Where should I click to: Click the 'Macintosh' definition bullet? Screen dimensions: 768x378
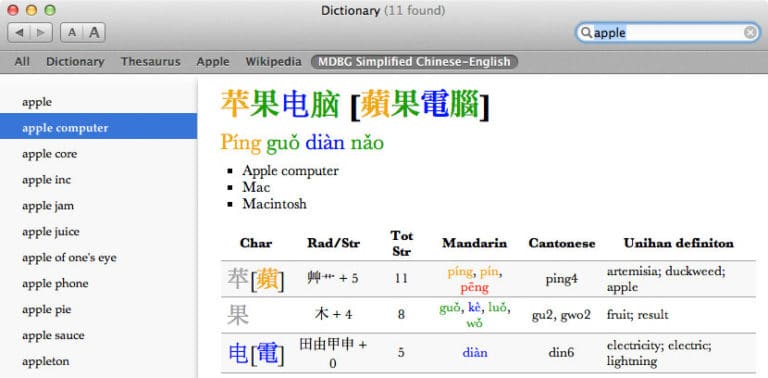274,204
